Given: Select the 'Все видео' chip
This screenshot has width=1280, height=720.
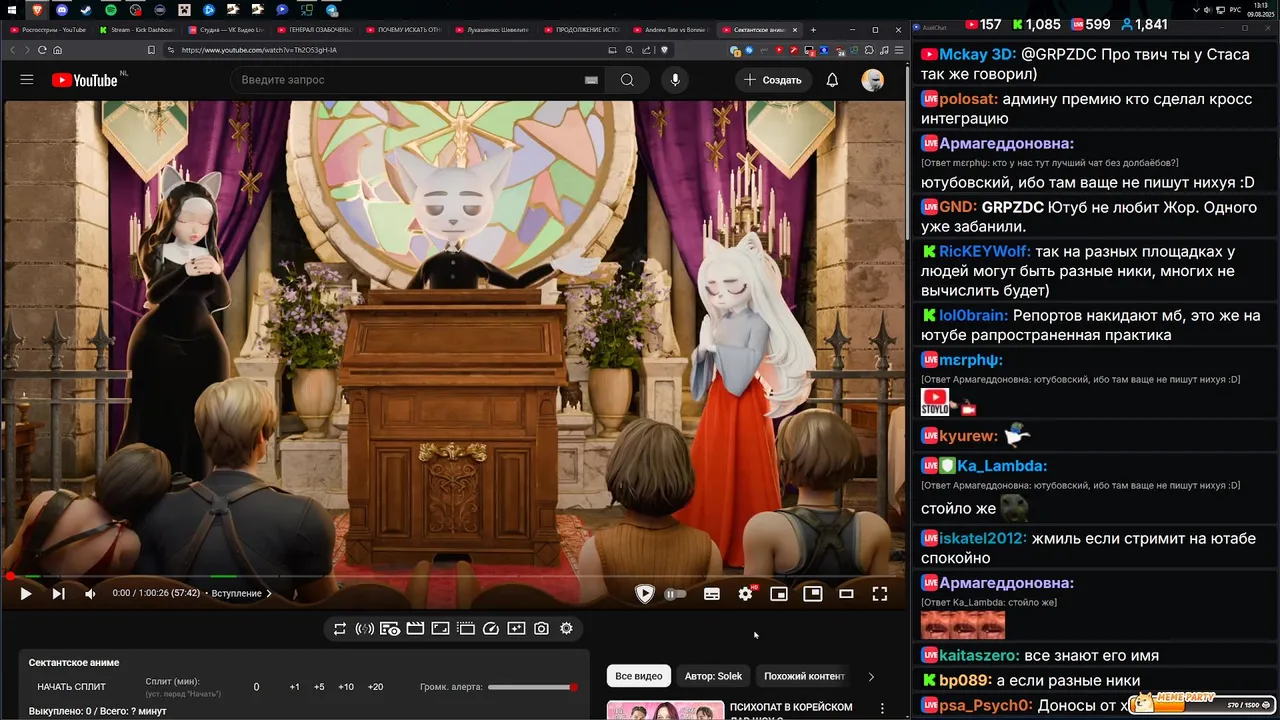Looking at the screenshot, I should pos(638,676).
